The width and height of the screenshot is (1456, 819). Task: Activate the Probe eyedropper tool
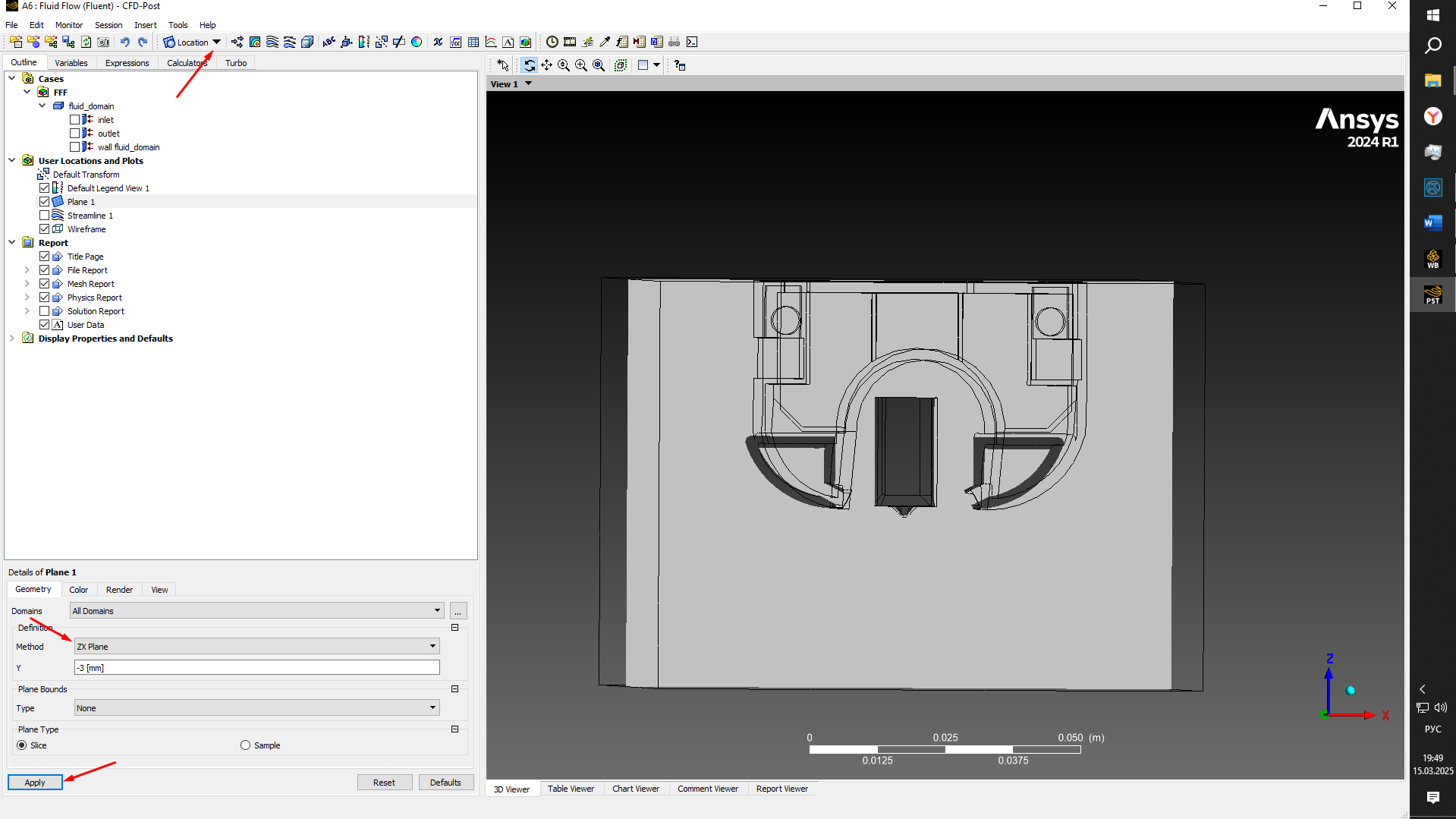[605, 42]
